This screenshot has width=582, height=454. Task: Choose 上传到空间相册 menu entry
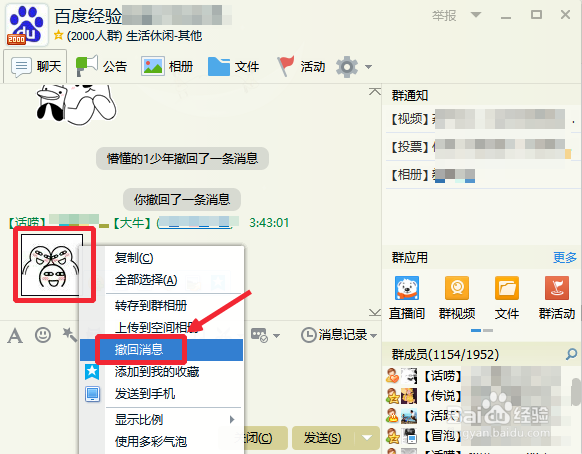(156, 327)
